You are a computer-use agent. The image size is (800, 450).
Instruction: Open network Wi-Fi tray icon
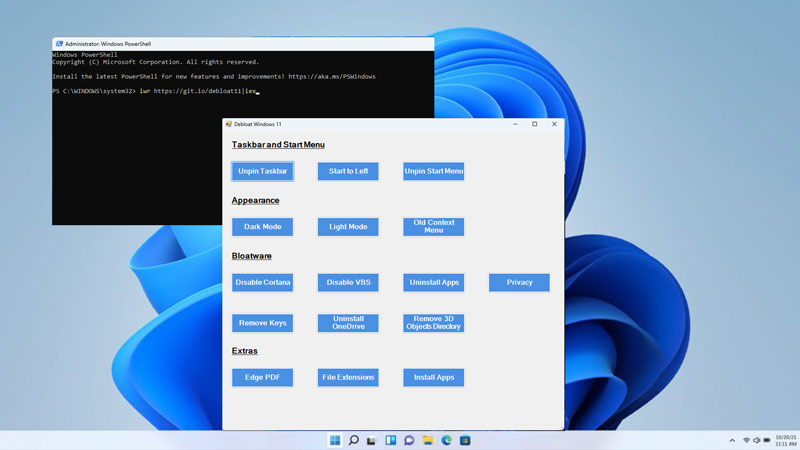point(746,440)
